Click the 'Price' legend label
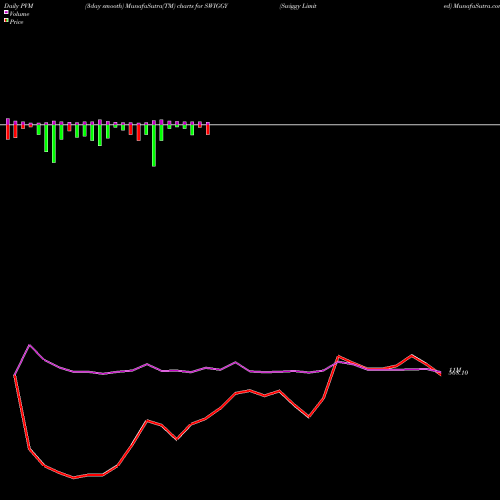500x500 pixels. click(16, 22)
